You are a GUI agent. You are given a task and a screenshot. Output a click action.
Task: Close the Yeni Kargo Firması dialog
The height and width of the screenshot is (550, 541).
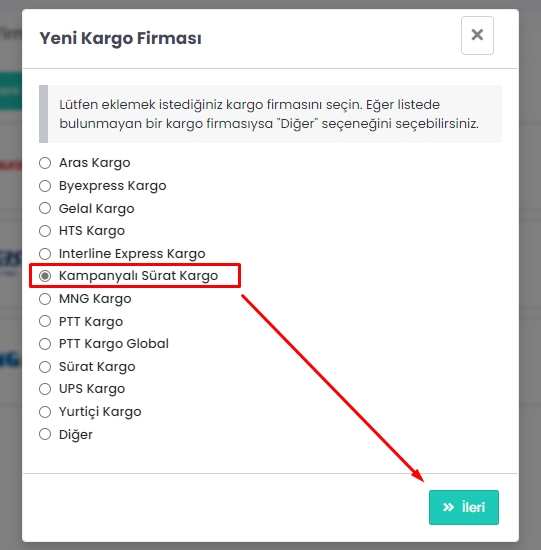(477, 35)
